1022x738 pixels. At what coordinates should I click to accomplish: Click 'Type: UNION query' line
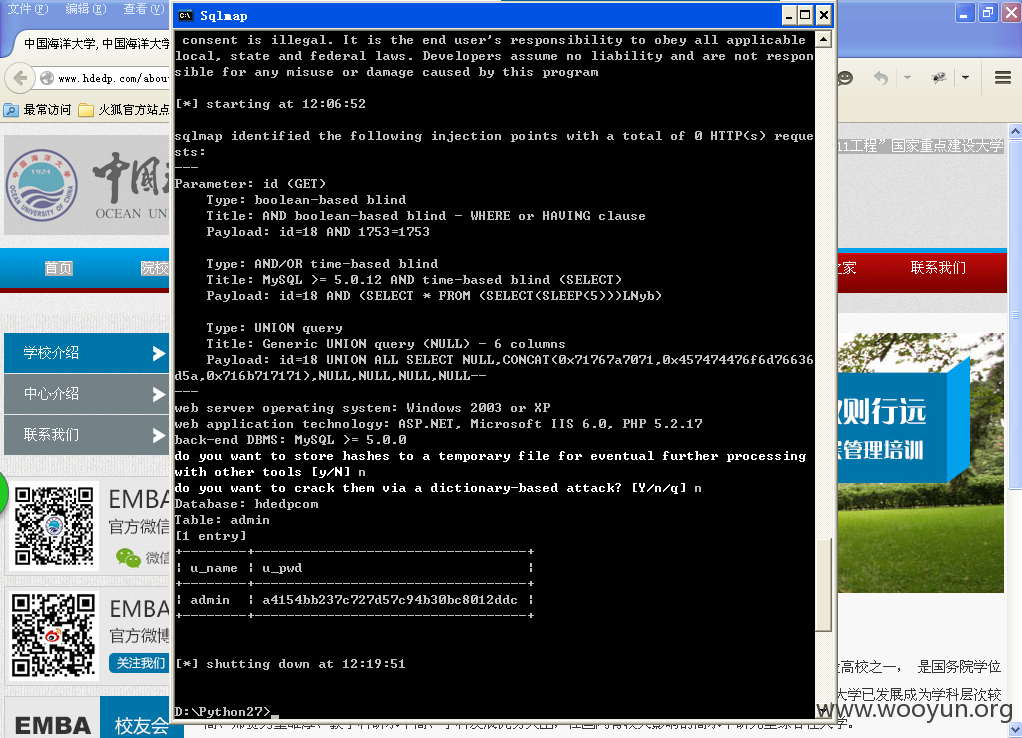pos(274,328)
